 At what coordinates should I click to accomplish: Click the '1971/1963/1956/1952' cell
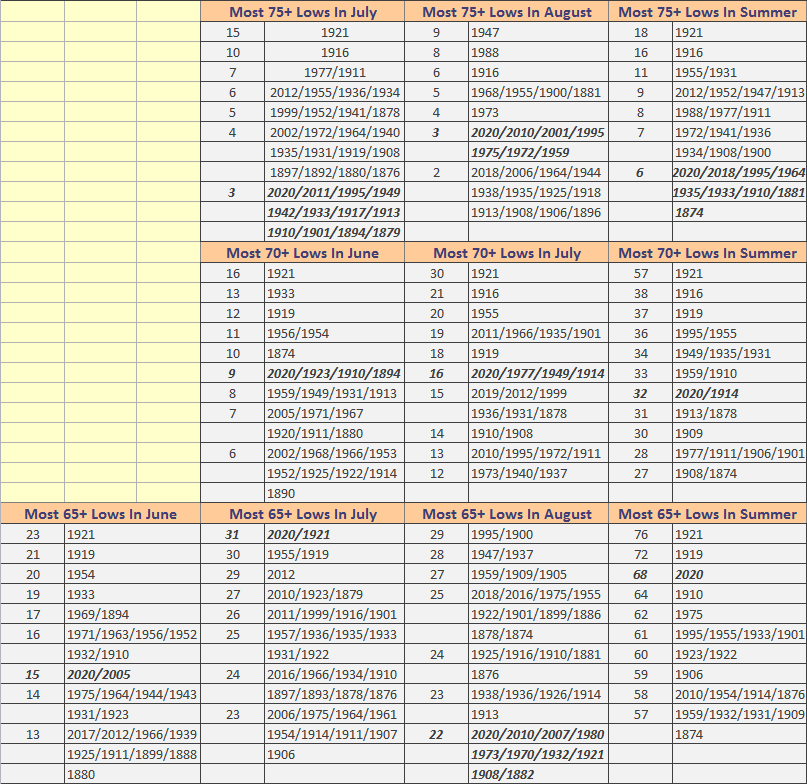coord(132,635)
